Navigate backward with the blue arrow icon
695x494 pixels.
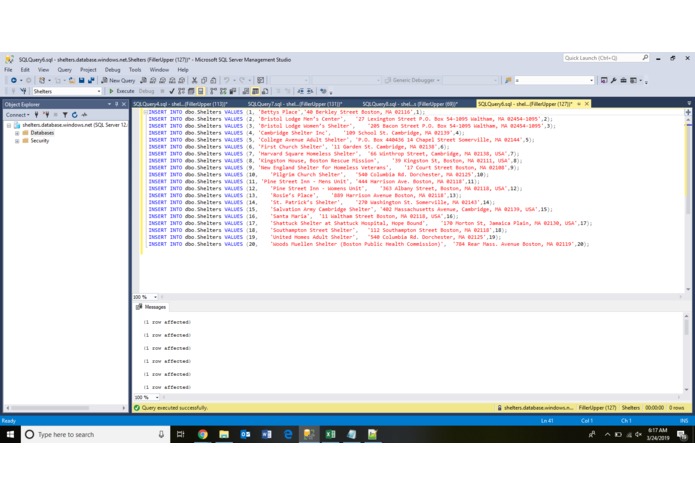(14, 80)
